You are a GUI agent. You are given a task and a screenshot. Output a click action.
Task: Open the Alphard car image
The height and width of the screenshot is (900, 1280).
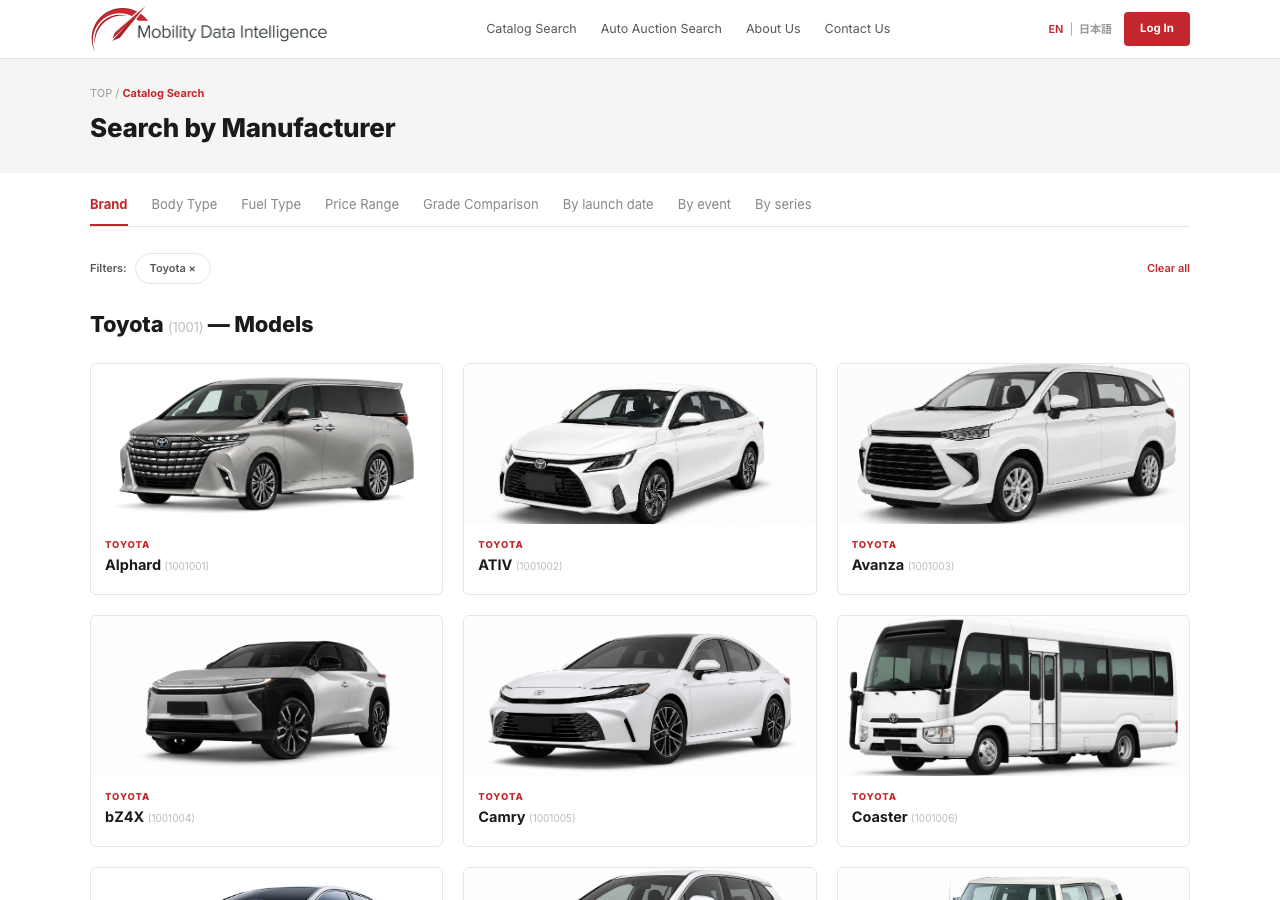click(x=267, y=444)
